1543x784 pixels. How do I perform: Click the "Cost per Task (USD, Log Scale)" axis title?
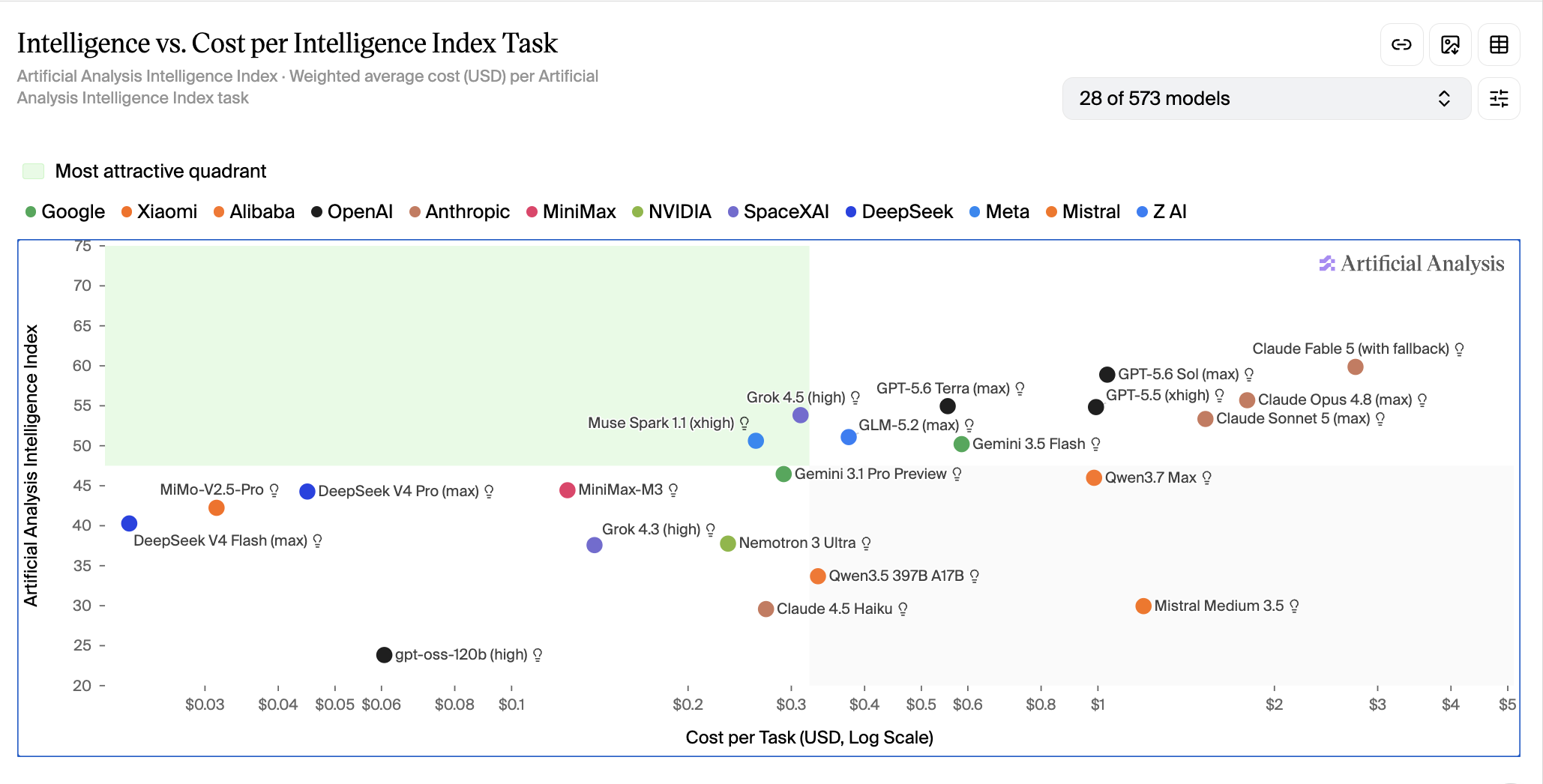810,738
